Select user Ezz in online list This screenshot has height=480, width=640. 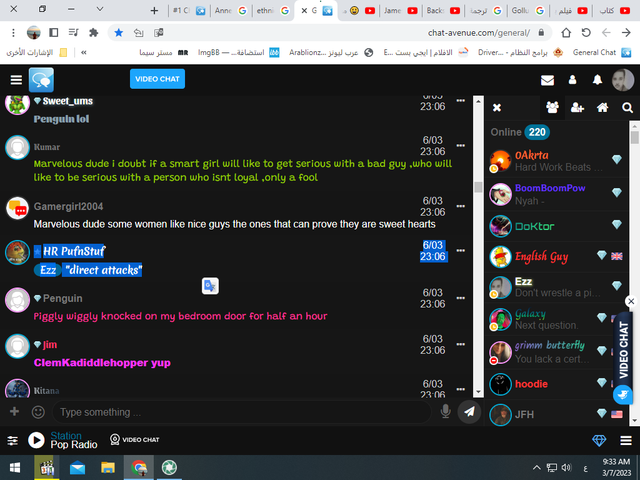[x=556, y=287]
